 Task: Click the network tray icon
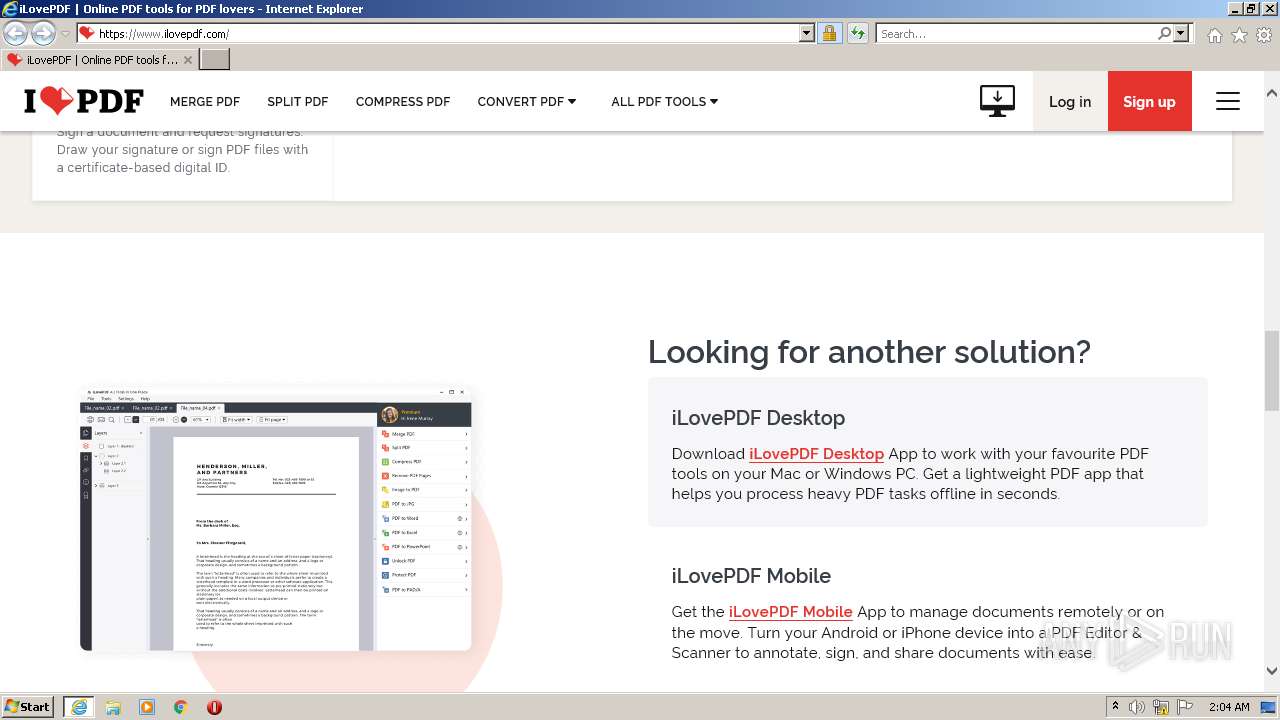pyautogui.click(x=1161, y=707)
